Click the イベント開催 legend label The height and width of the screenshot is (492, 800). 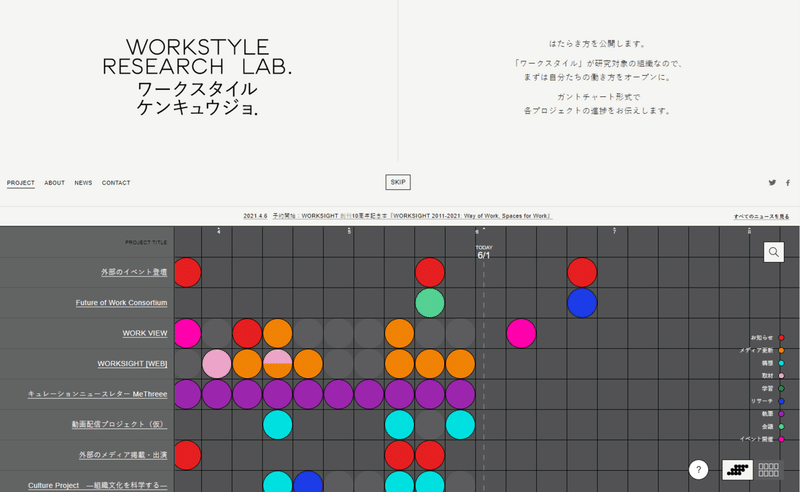tap(756, 439)
